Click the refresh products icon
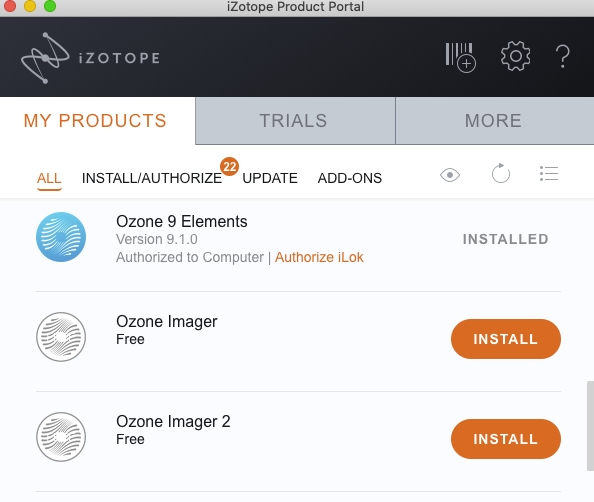 tap(500, 174)
